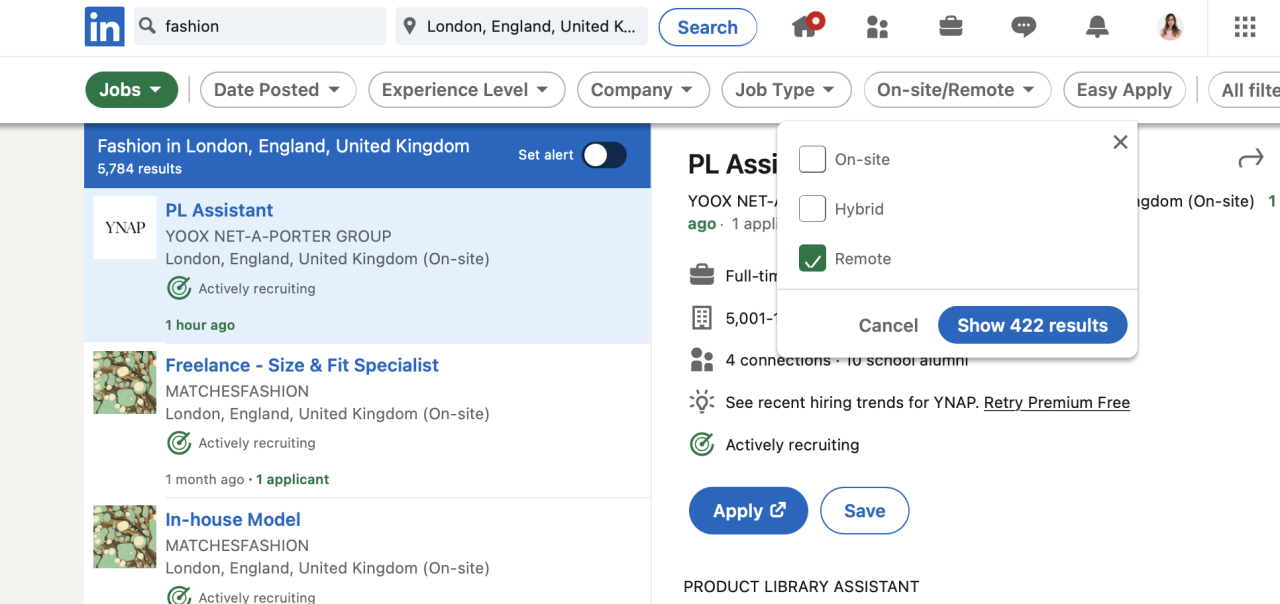Screen dimensions: 1280x604
Task: Click the fashion keyword search field
Action: (x=260, y=26)
